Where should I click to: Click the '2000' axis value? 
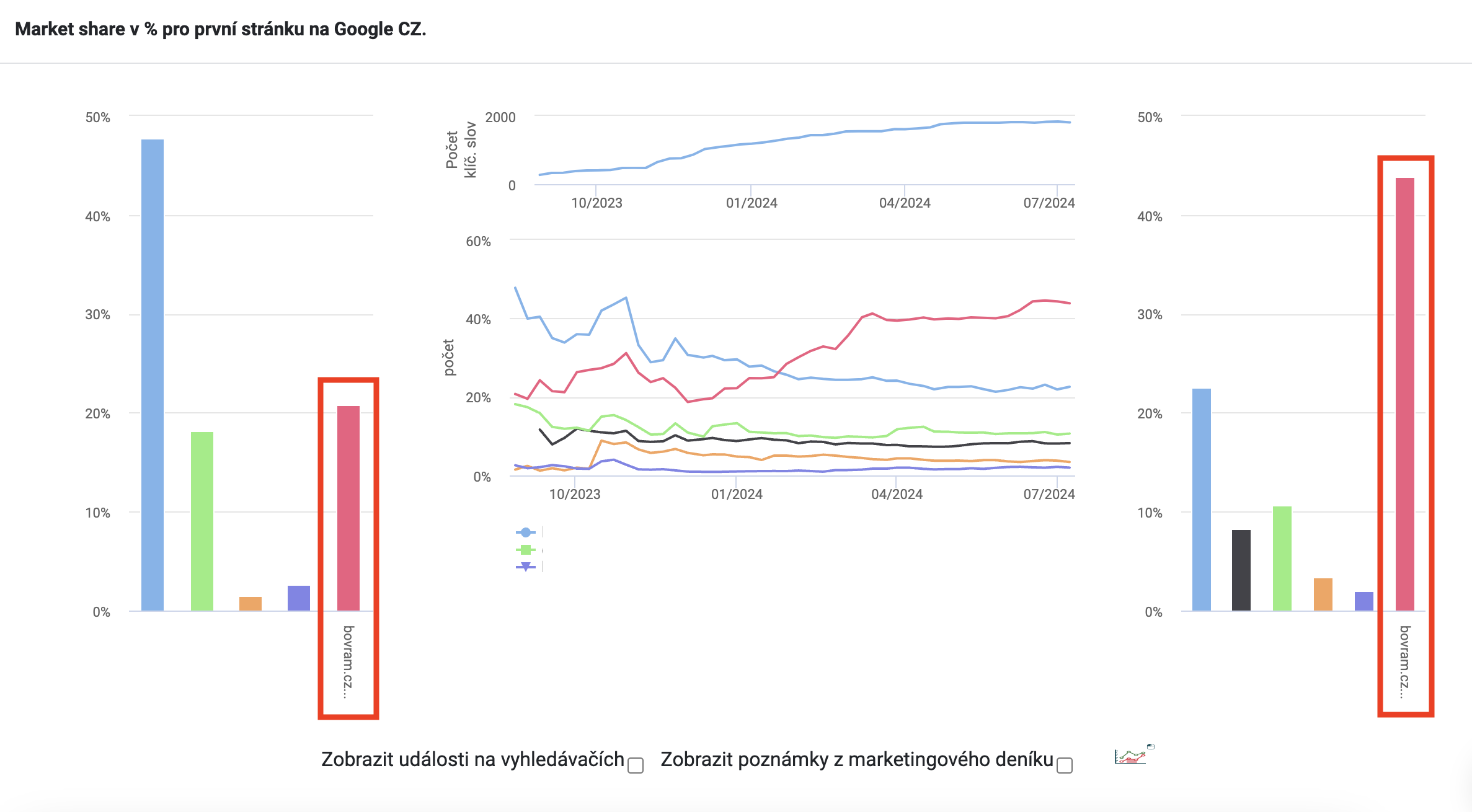tap(500, 117)
